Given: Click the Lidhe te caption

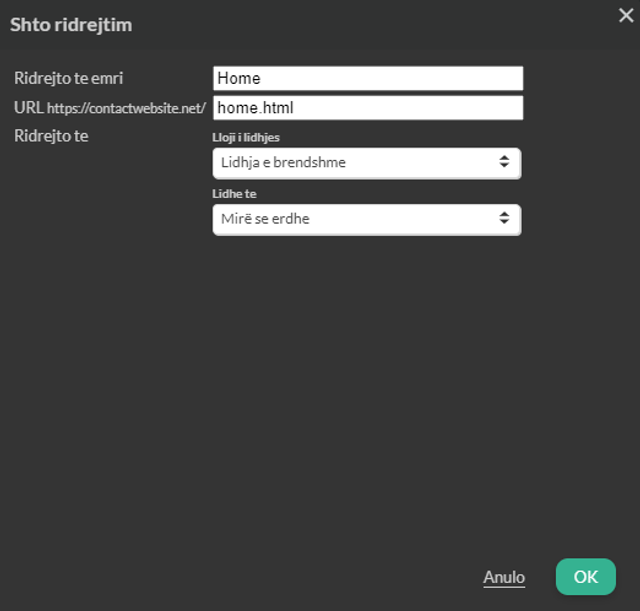Looking at the screenshot, I should 234,193.
